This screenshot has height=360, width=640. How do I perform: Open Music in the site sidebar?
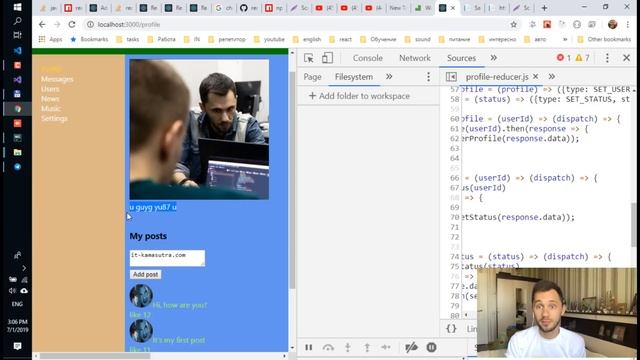pyautogui.click(x=51, y=109)
